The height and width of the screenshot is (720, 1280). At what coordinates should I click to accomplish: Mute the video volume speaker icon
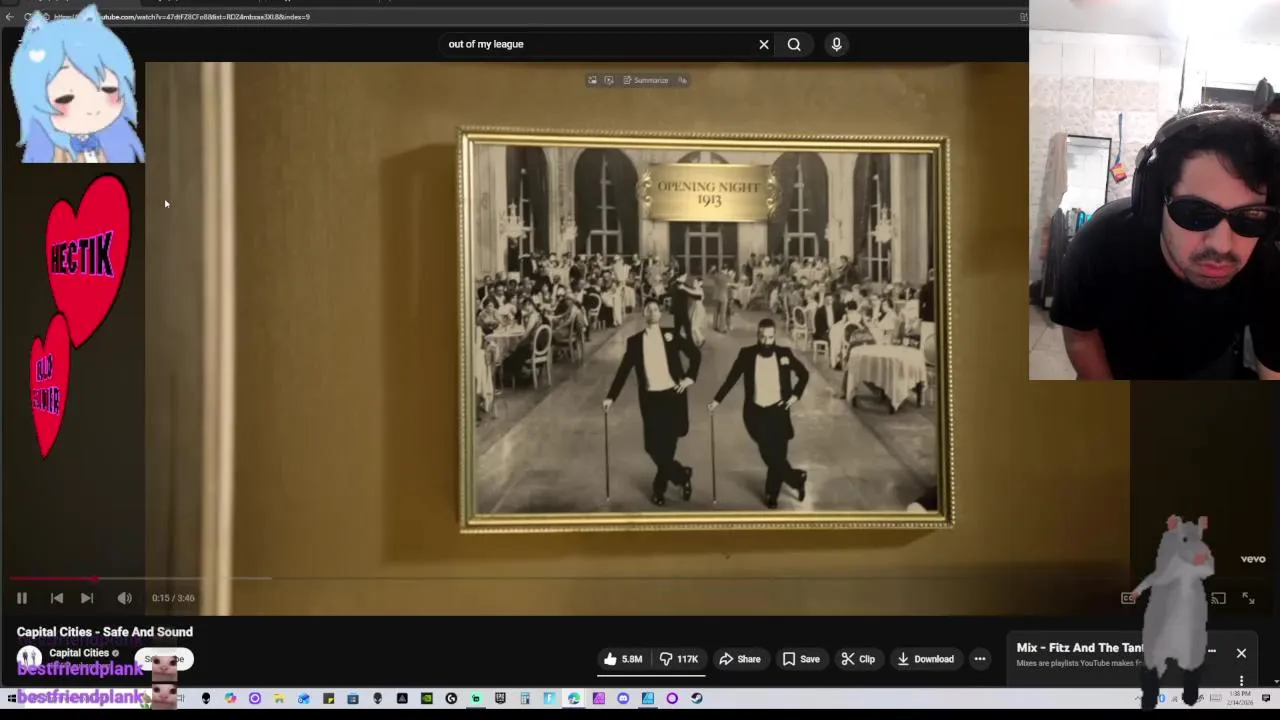click(124, 598)
